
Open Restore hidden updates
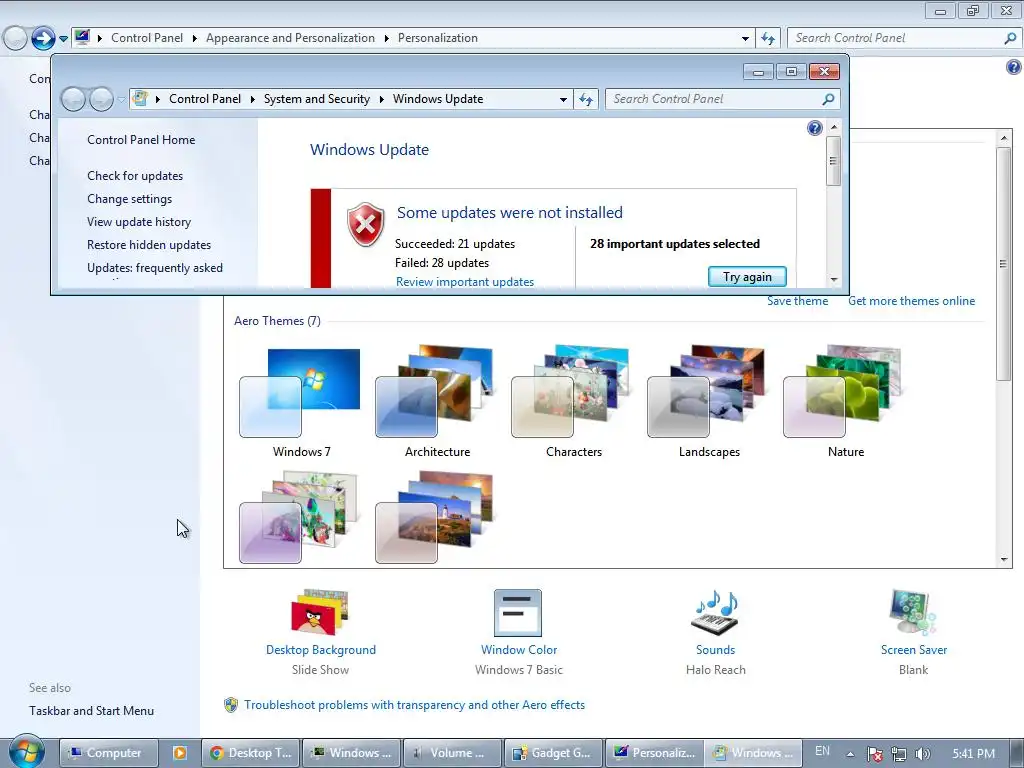click(x=149, y=245)
